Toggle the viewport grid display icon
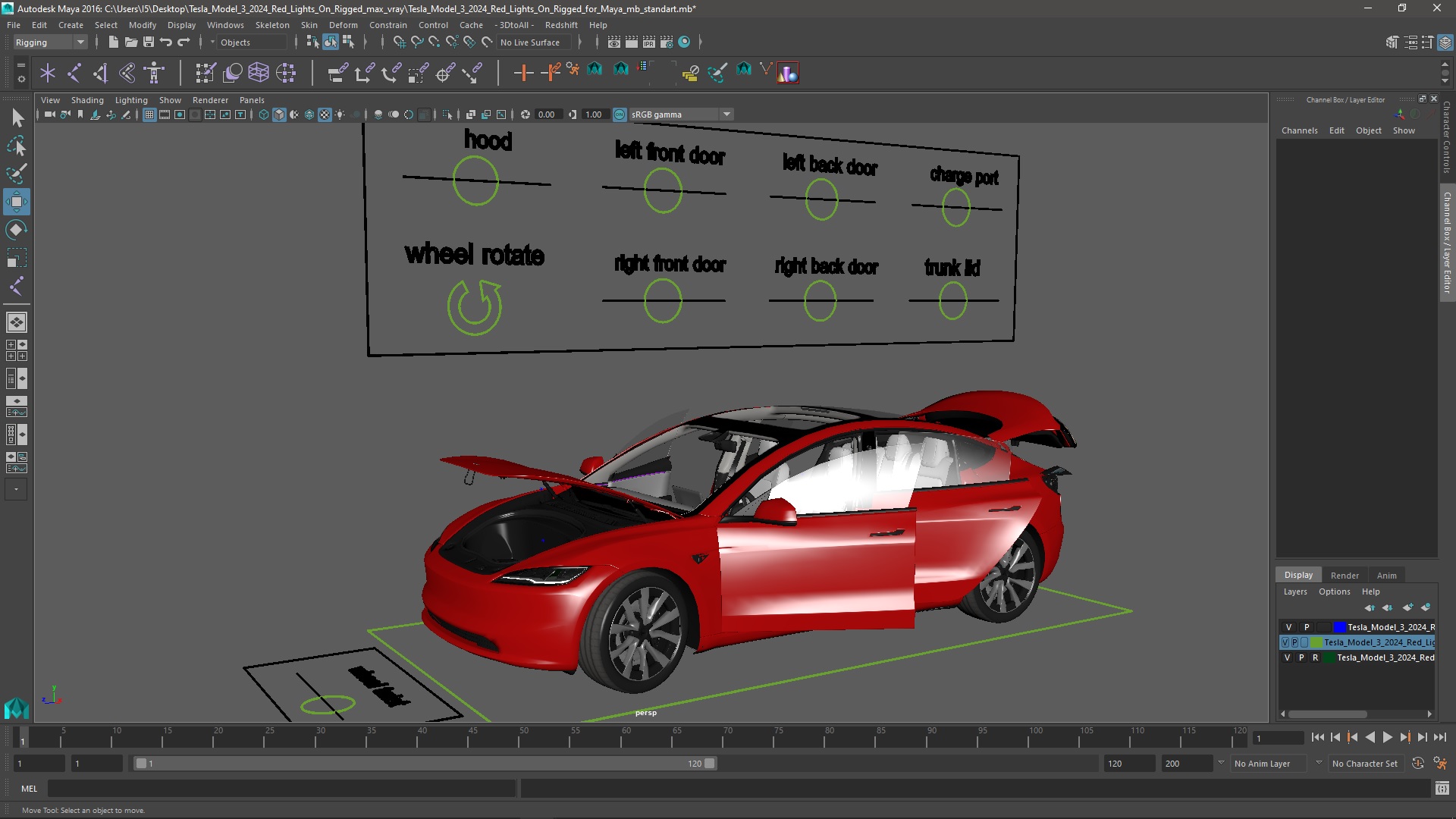 (x=149, y=115)
